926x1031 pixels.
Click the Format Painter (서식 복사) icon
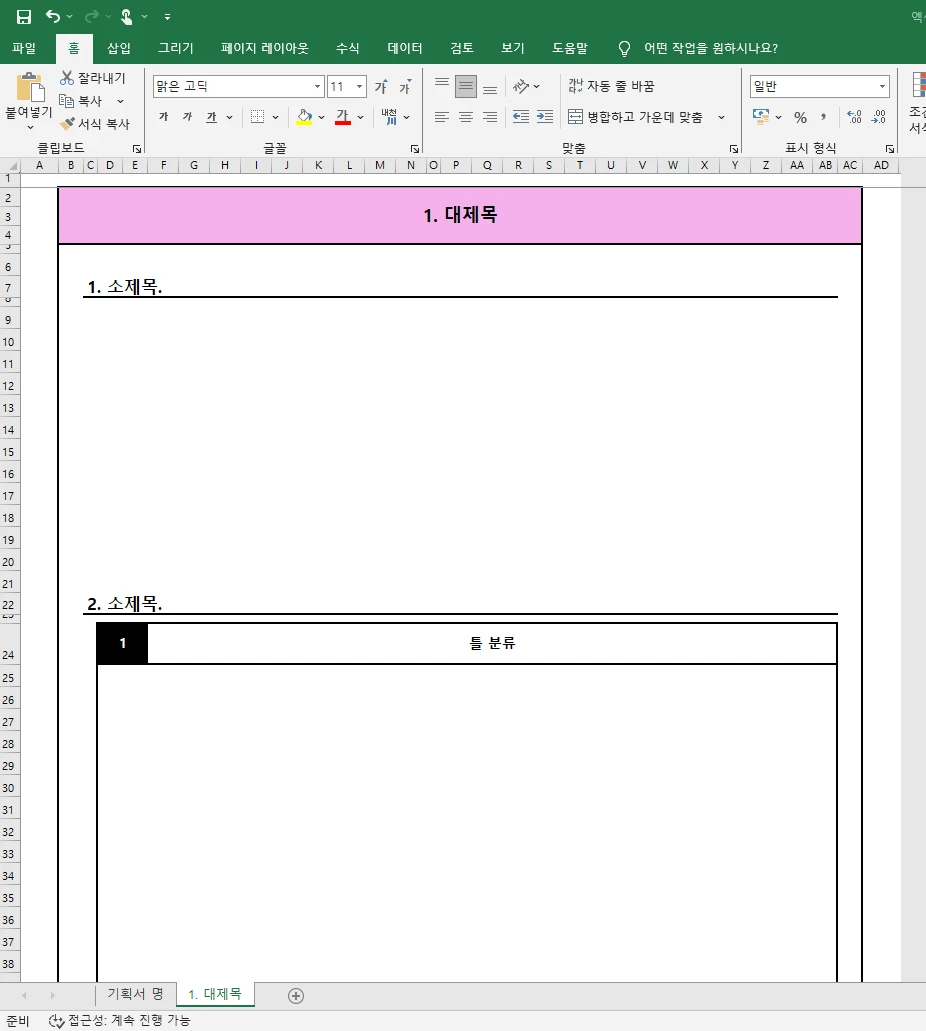[x=67, y=123]
